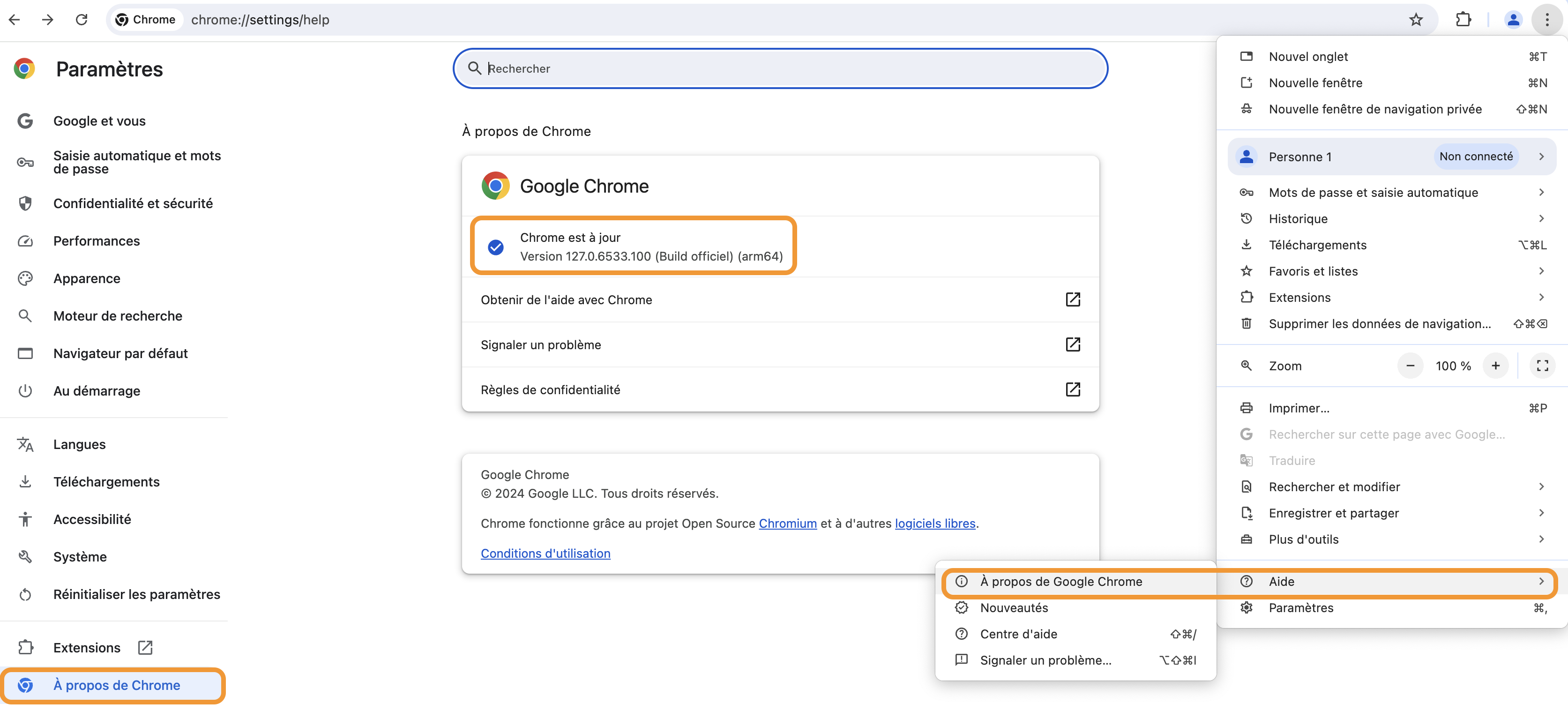Click the Rechercher settings search field

pos(780,68)
